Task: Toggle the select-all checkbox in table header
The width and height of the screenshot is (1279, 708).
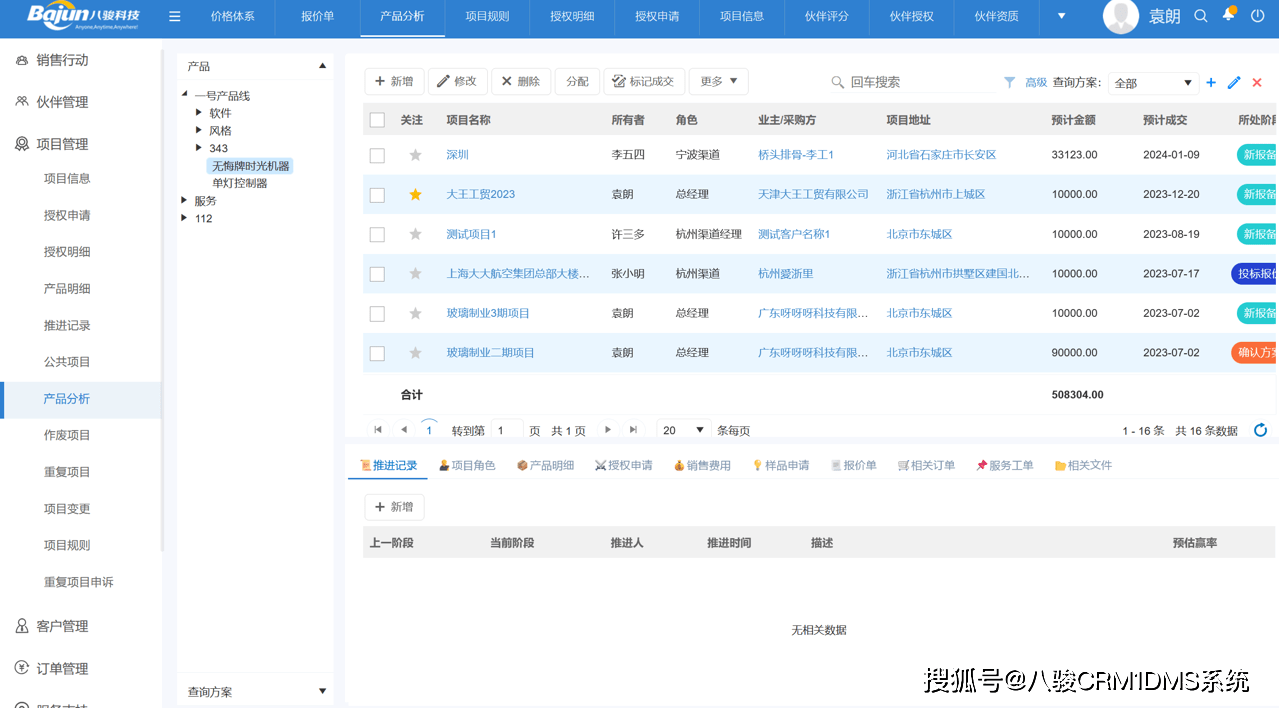Action: (x=377, y=120)
